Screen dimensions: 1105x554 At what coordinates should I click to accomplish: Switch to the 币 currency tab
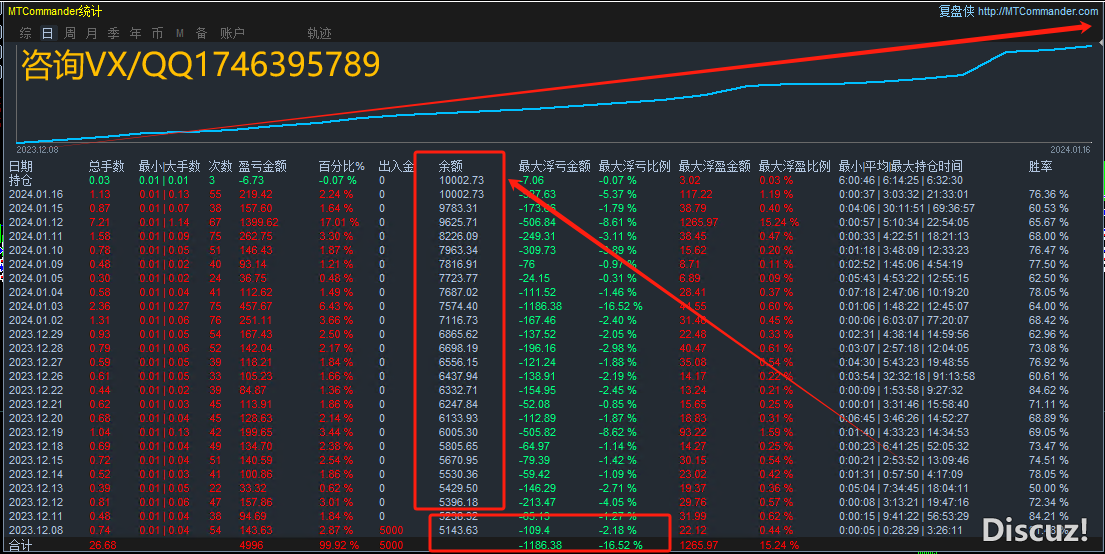click(x=157, y=33)
